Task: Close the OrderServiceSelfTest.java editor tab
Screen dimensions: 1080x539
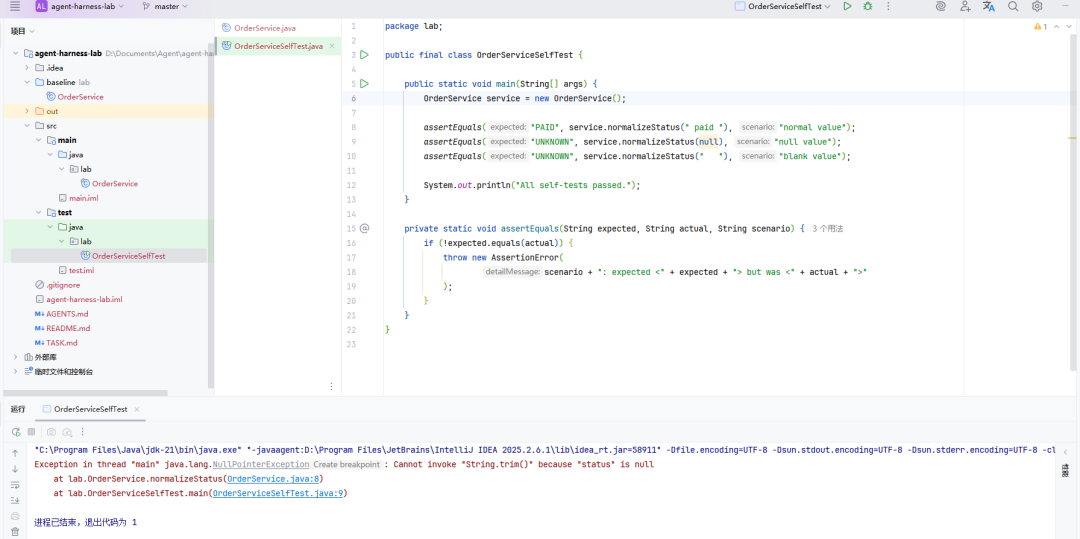Action: coord(331,46)
